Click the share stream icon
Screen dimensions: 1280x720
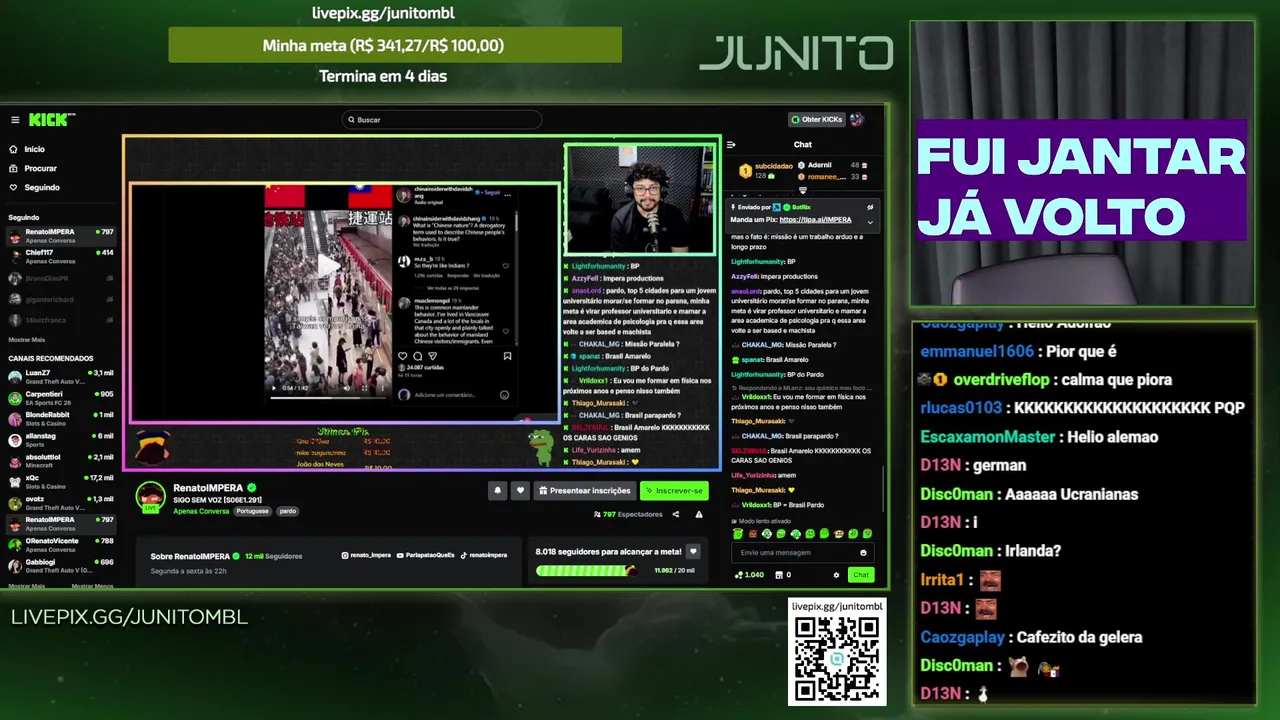[676, 514]
